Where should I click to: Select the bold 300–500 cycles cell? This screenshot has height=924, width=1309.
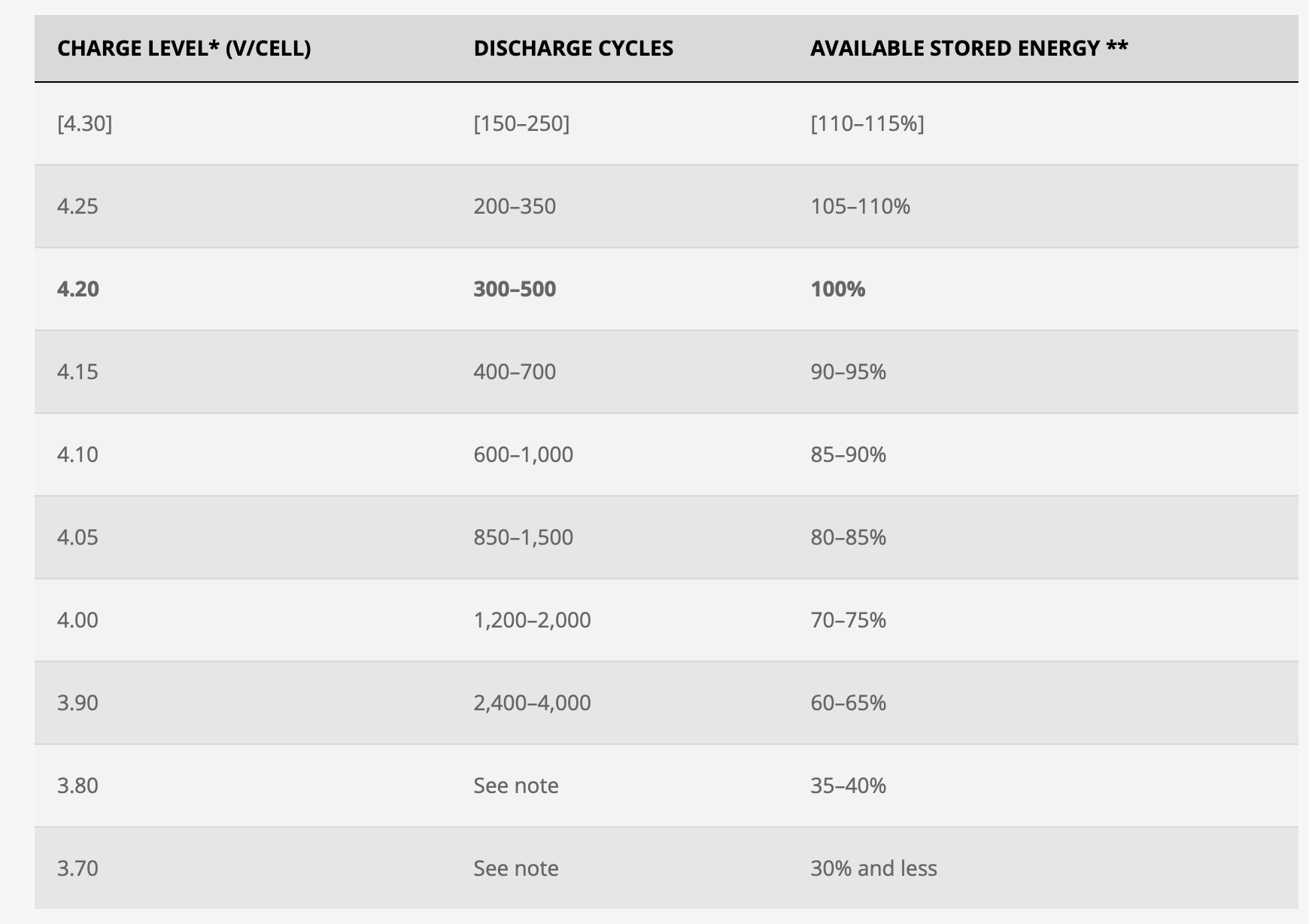coord(515,289)
